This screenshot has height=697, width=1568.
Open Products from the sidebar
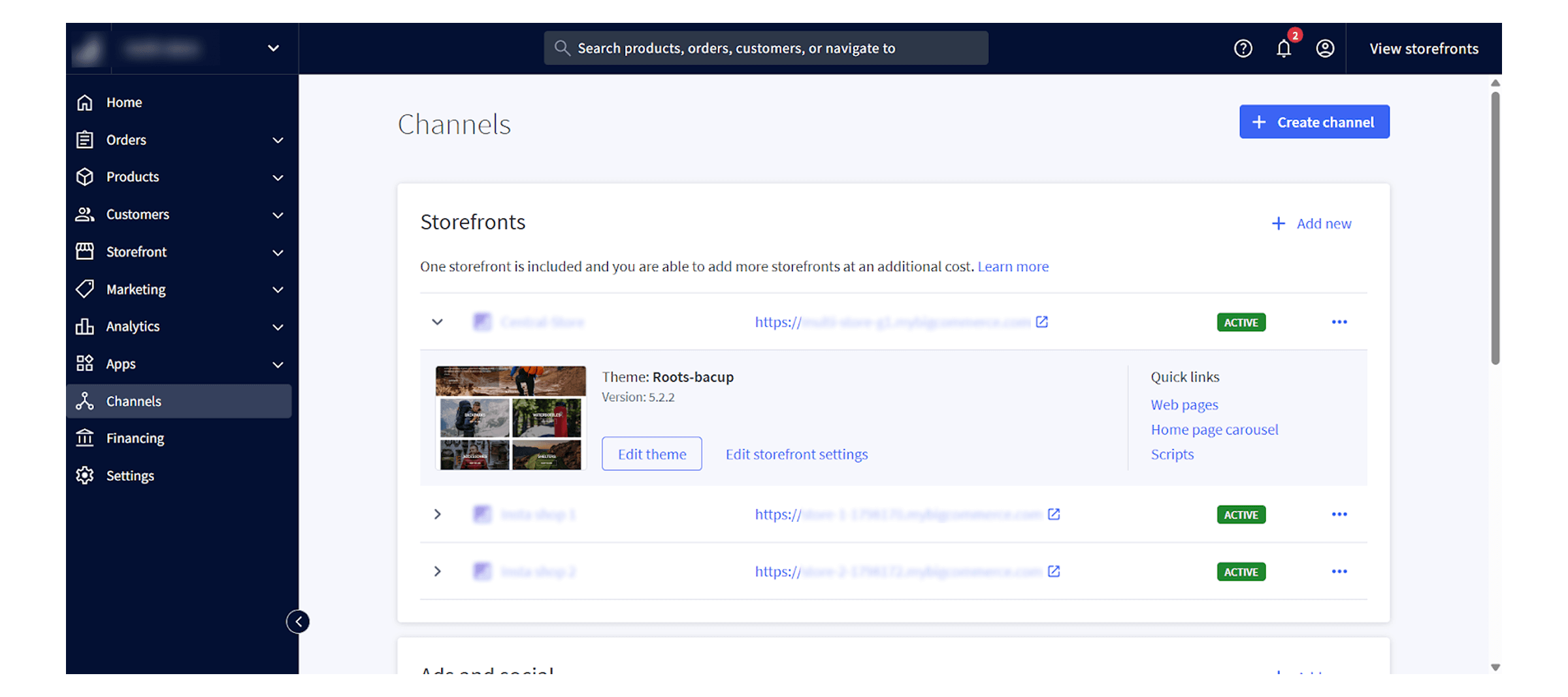(x=132, y=176)
